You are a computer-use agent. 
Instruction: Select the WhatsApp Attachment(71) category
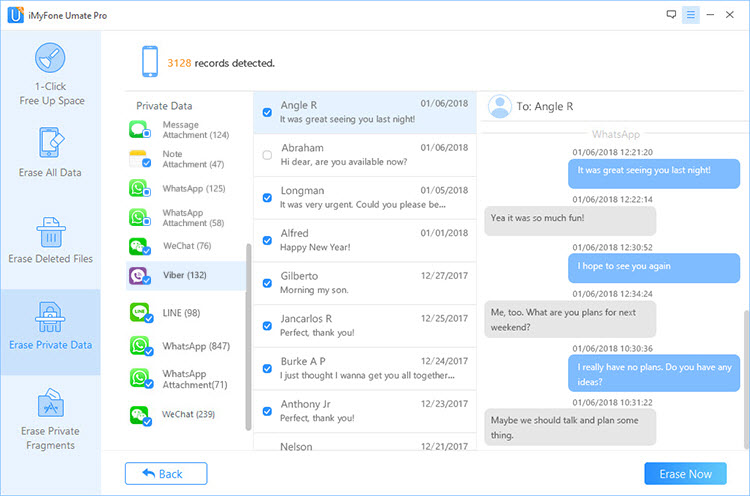tap(186, 379)
